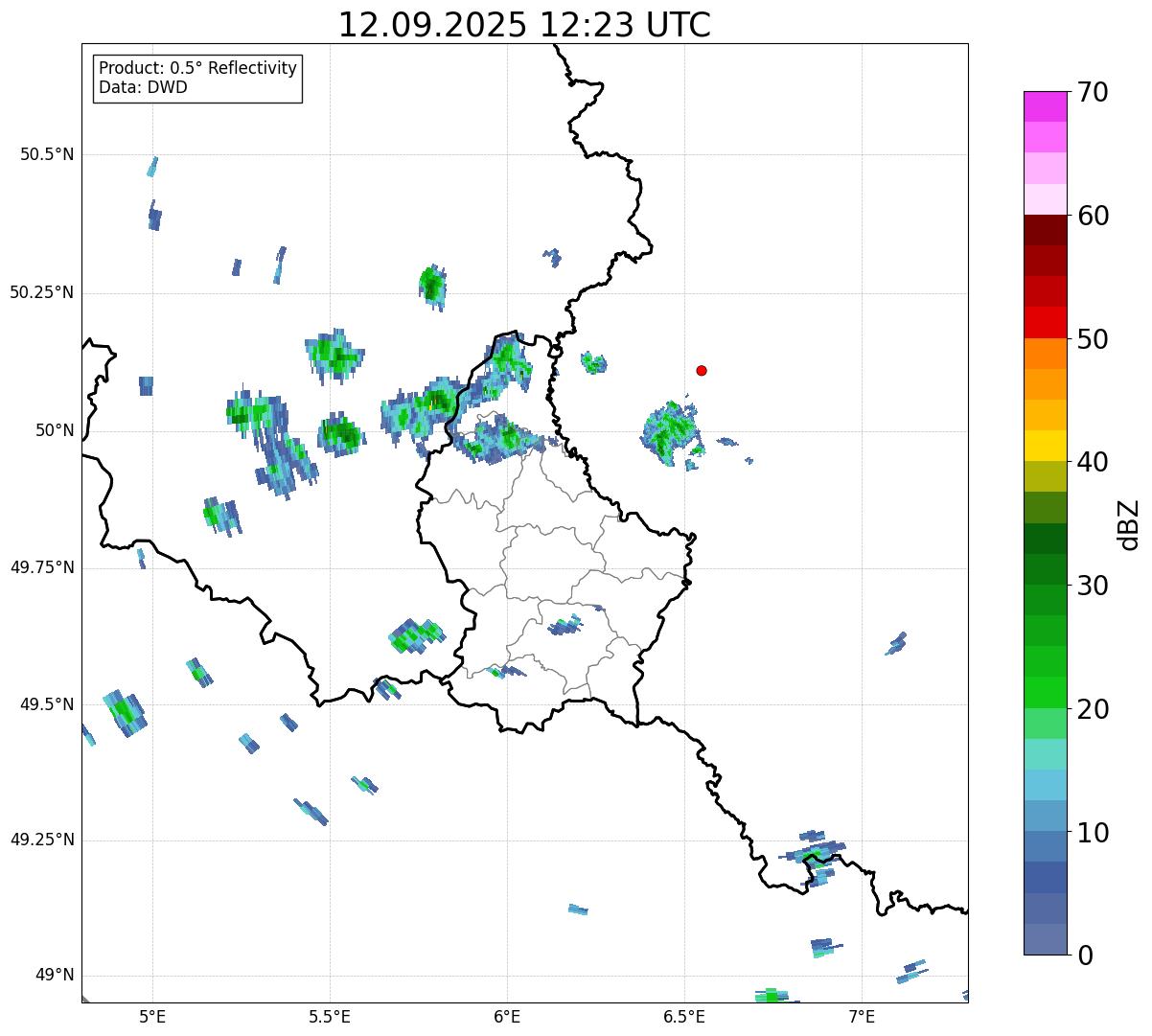Screen dimensions: 1152x1036
Task: Click the 5°E longitude label
Action: pos(152,1016)
